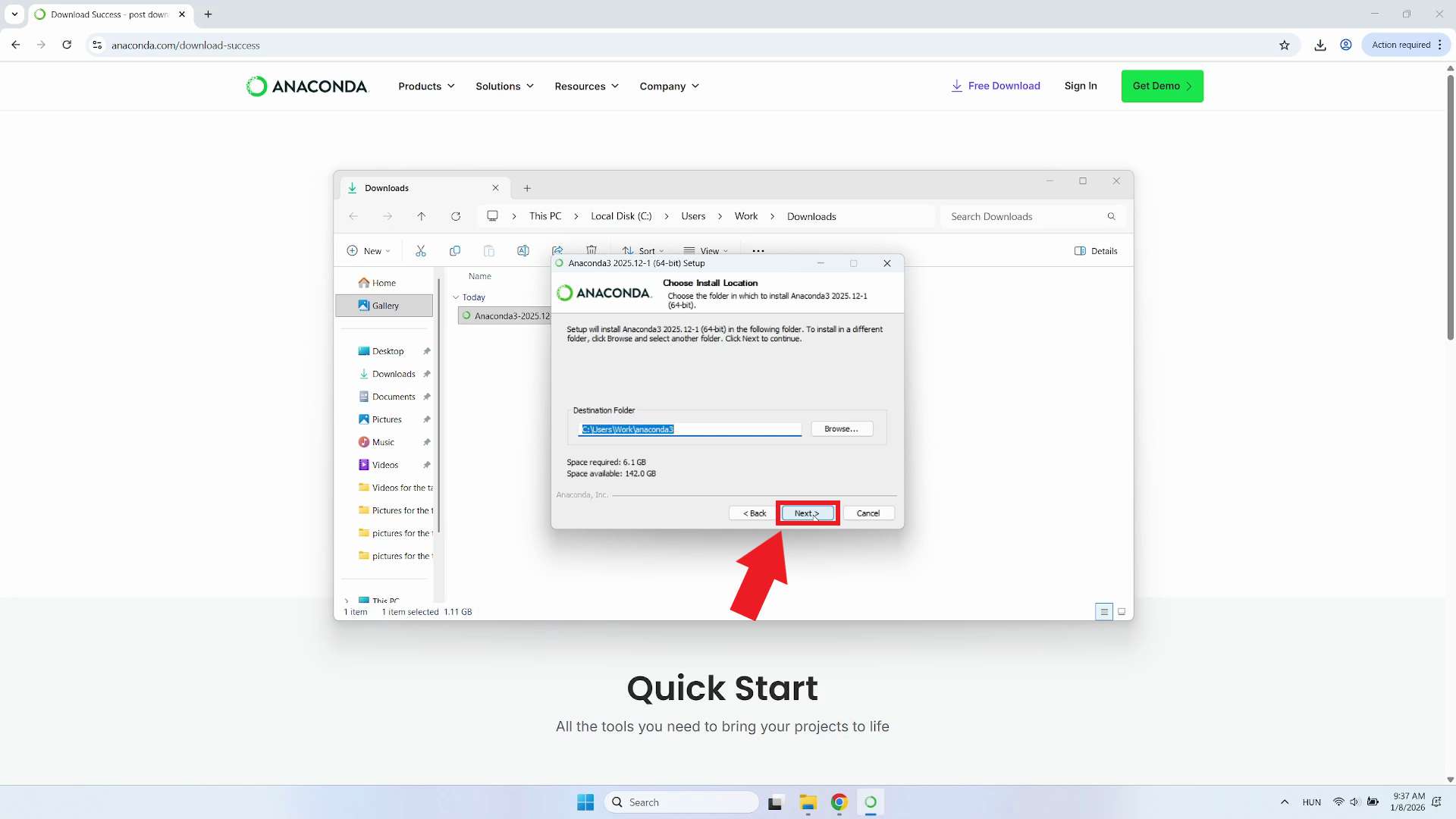1456x819 pixels.
Task: Select the Cut icon in Explorer toolbar
Action: pos(422,251)
